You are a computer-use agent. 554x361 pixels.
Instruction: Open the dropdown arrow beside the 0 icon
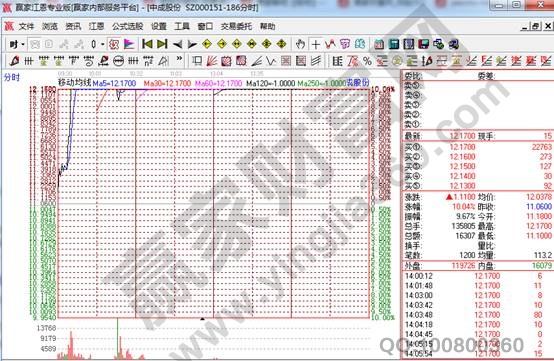(102, 45)
